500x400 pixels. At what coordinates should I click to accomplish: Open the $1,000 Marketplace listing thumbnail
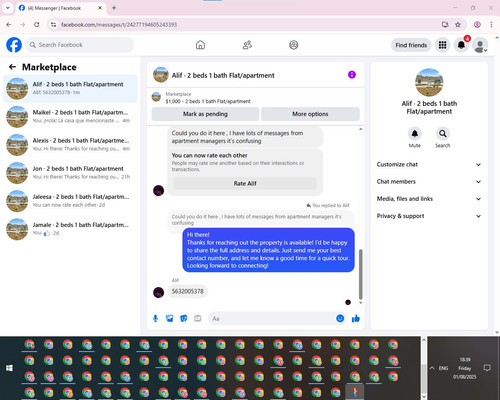click(156, 97)
